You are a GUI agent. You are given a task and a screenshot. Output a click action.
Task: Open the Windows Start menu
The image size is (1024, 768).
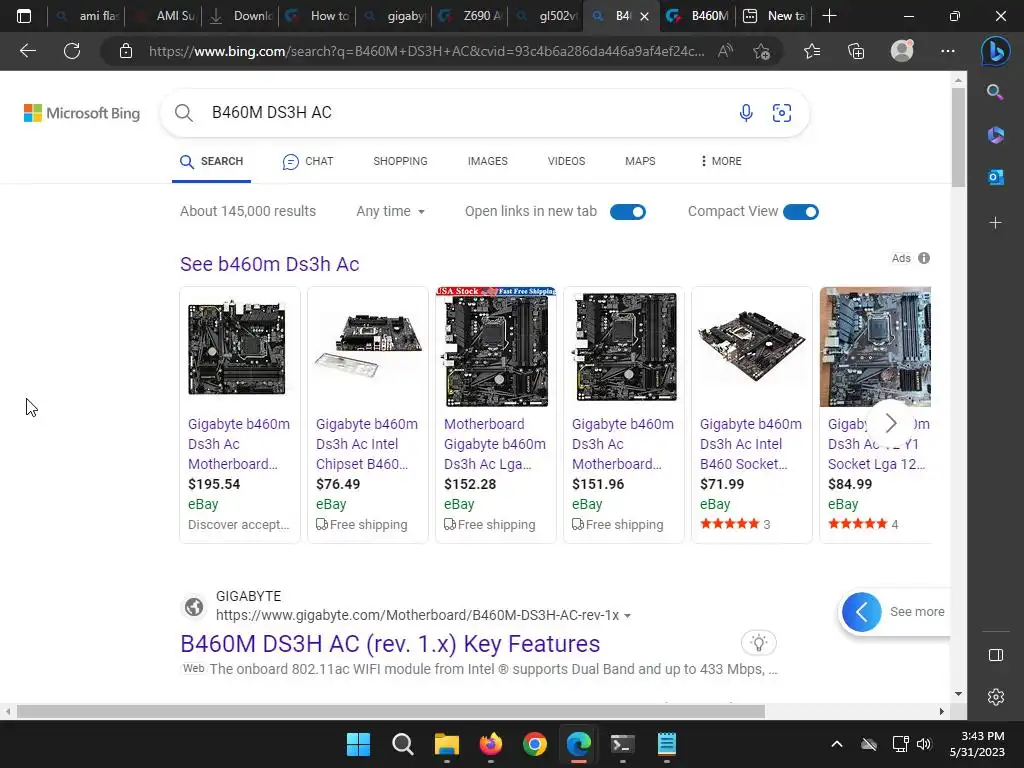coord(358,744)
